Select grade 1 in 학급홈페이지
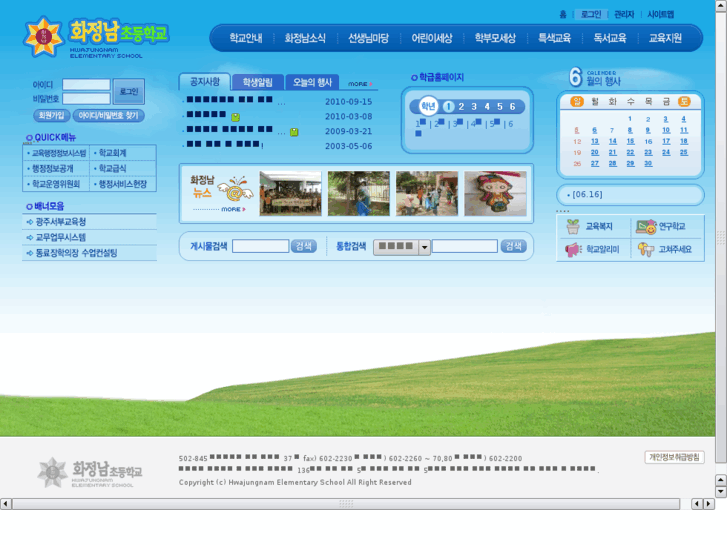The width and height of the screenshot is (727, 545). point(448,107)
